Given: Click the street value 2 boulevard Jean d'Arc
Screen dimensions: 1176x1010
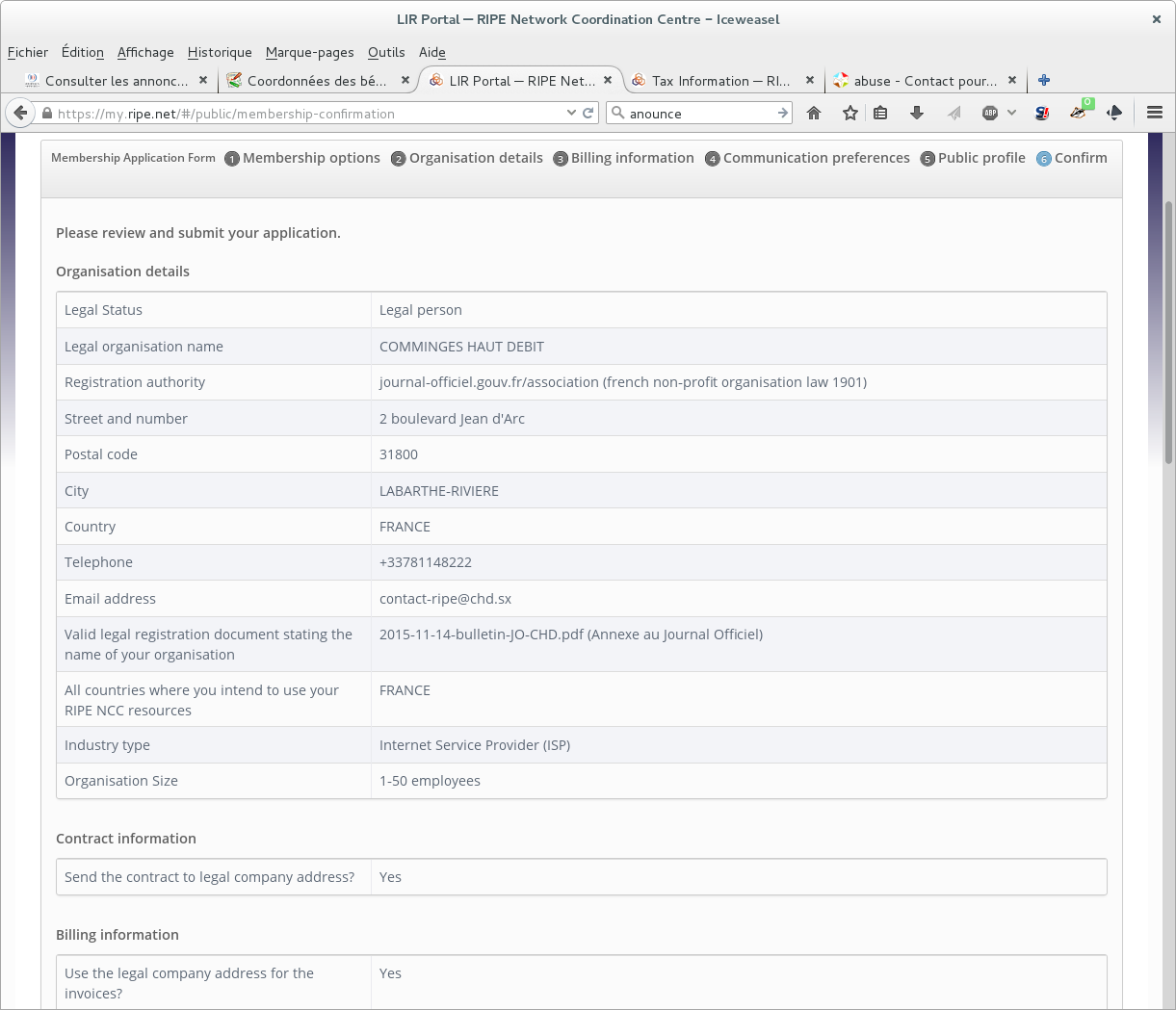Looking at the screenshot, I should (452, 419).
